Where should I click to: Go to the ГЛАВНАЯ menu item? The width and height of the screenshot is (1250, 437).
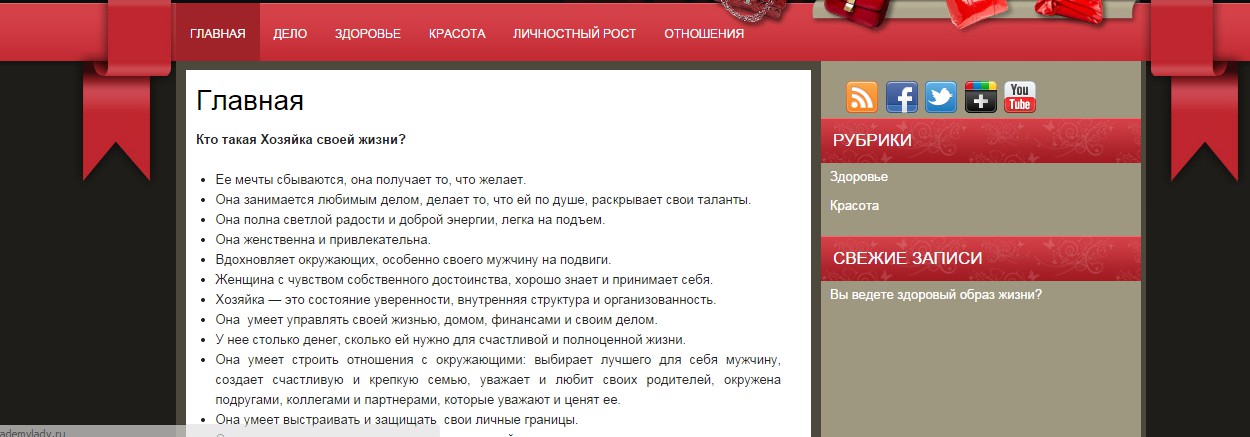point(218,33)
